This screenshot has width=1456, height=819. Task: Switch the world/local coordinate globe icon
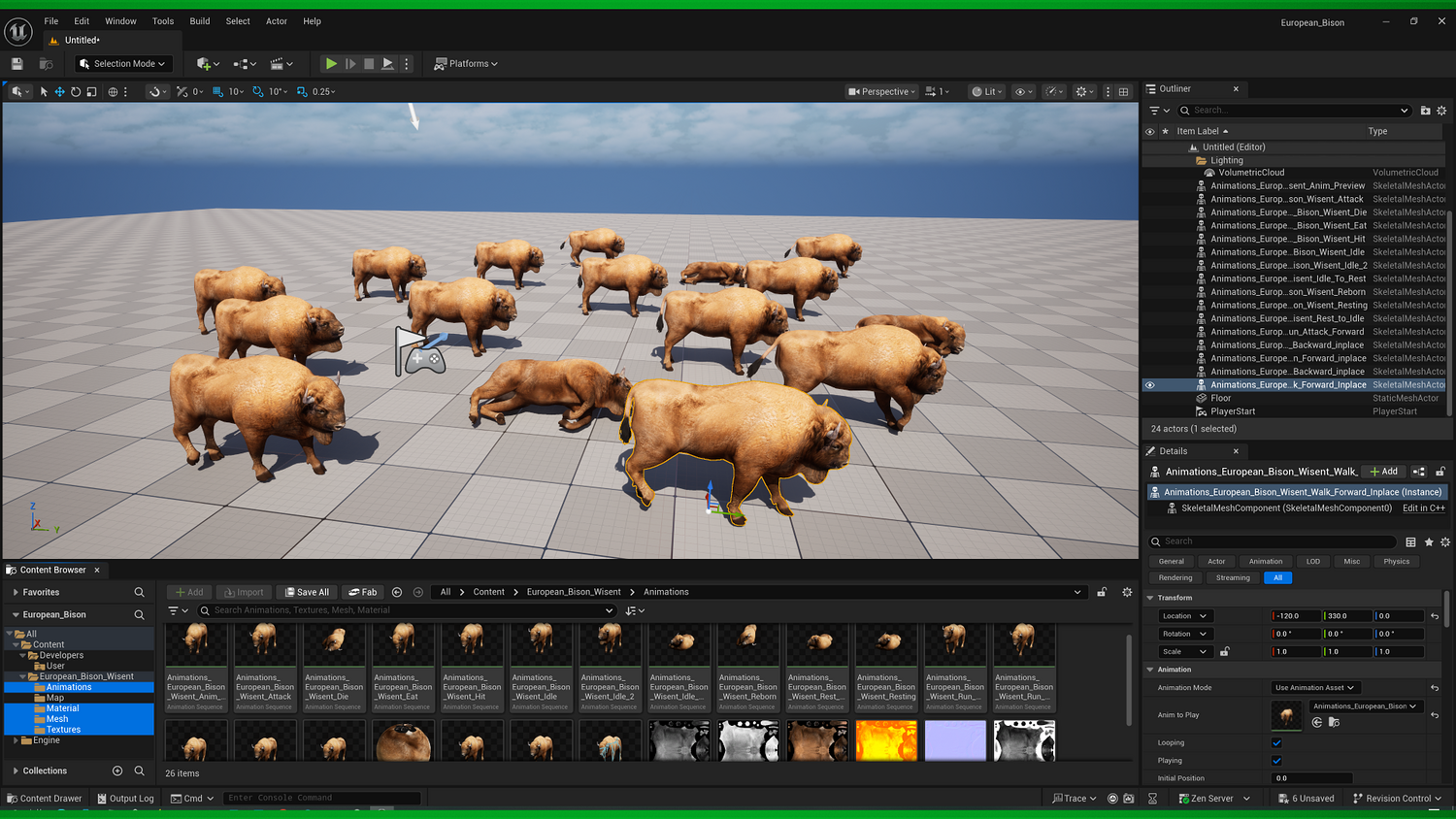113,92
